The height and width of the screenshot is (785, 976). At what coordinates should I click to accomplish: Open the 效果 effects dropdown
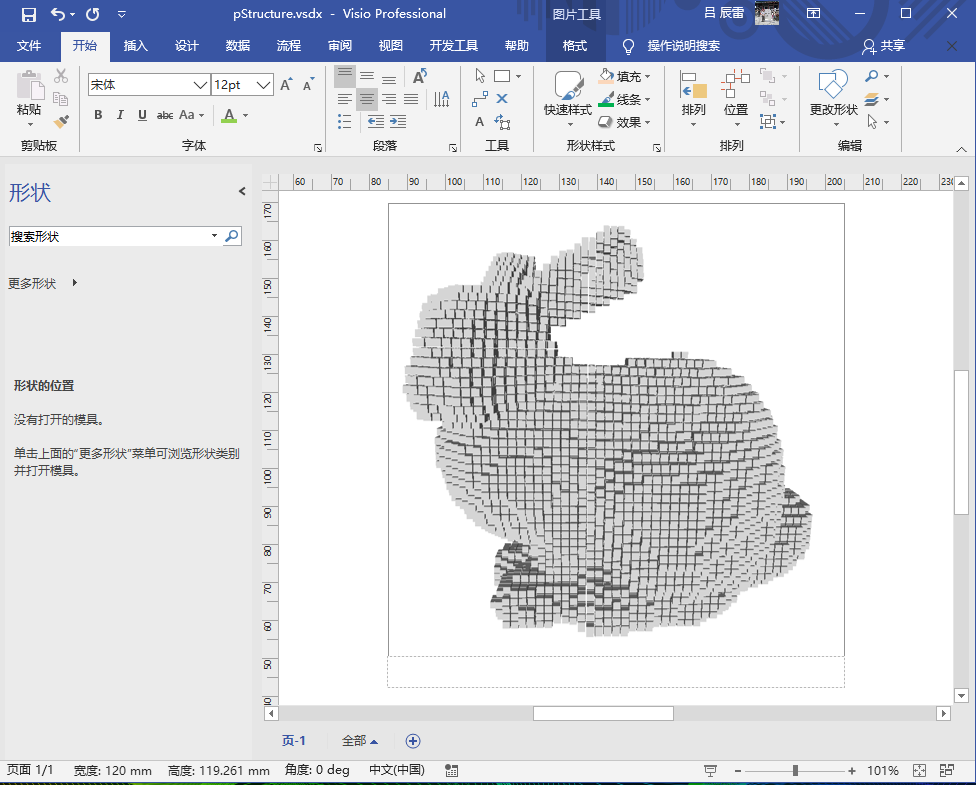(624, 122)
